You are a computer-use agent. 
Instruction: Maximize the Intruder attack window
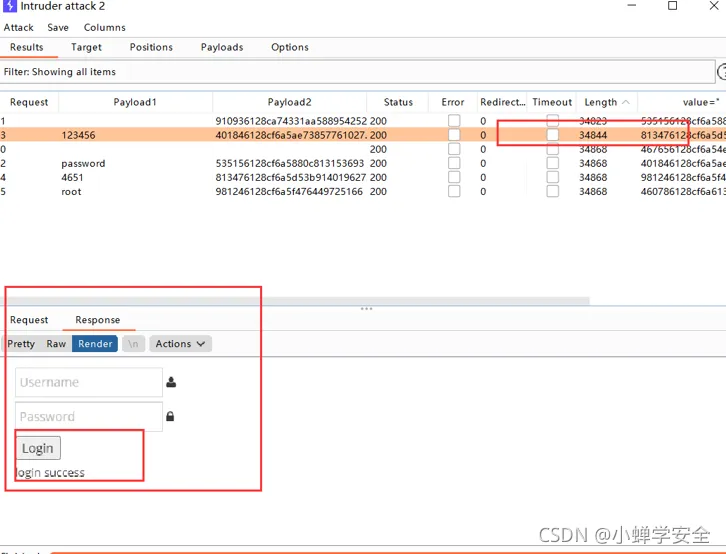pyautogui.click(x=672, y=6)
